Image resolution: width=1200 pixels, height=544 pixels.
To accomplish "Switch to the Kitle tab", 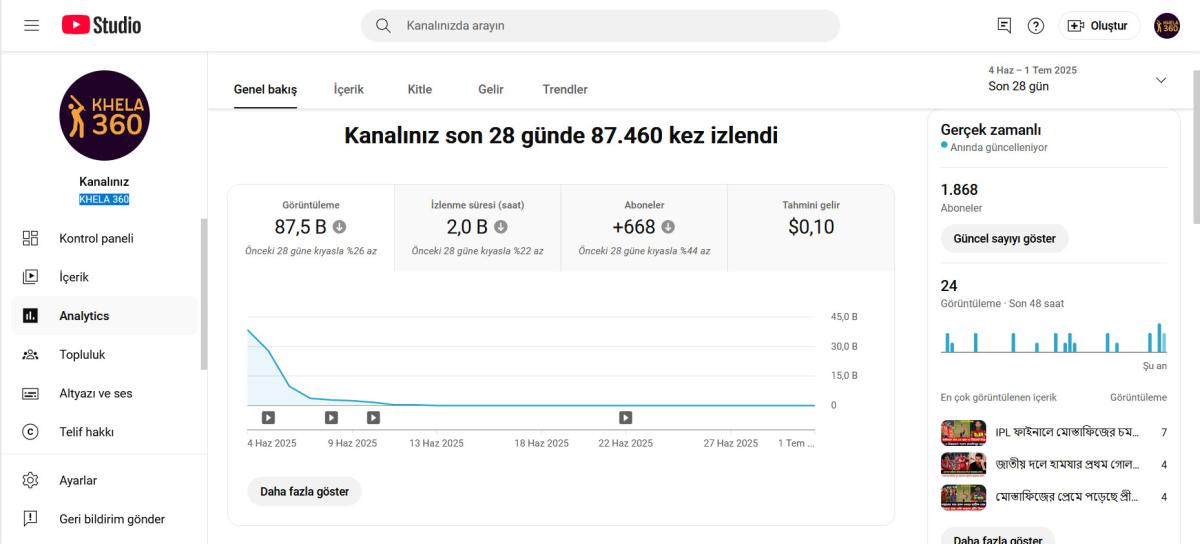I will click(x=420, y=89).
